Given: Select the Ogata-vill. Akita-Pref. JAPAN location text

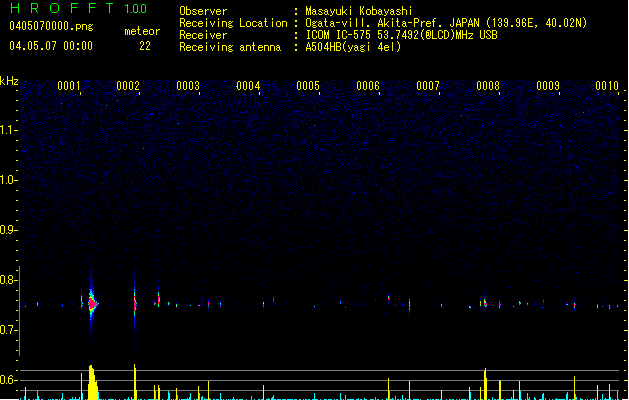Looking at the screenshot, I should [x=446, y=23].
